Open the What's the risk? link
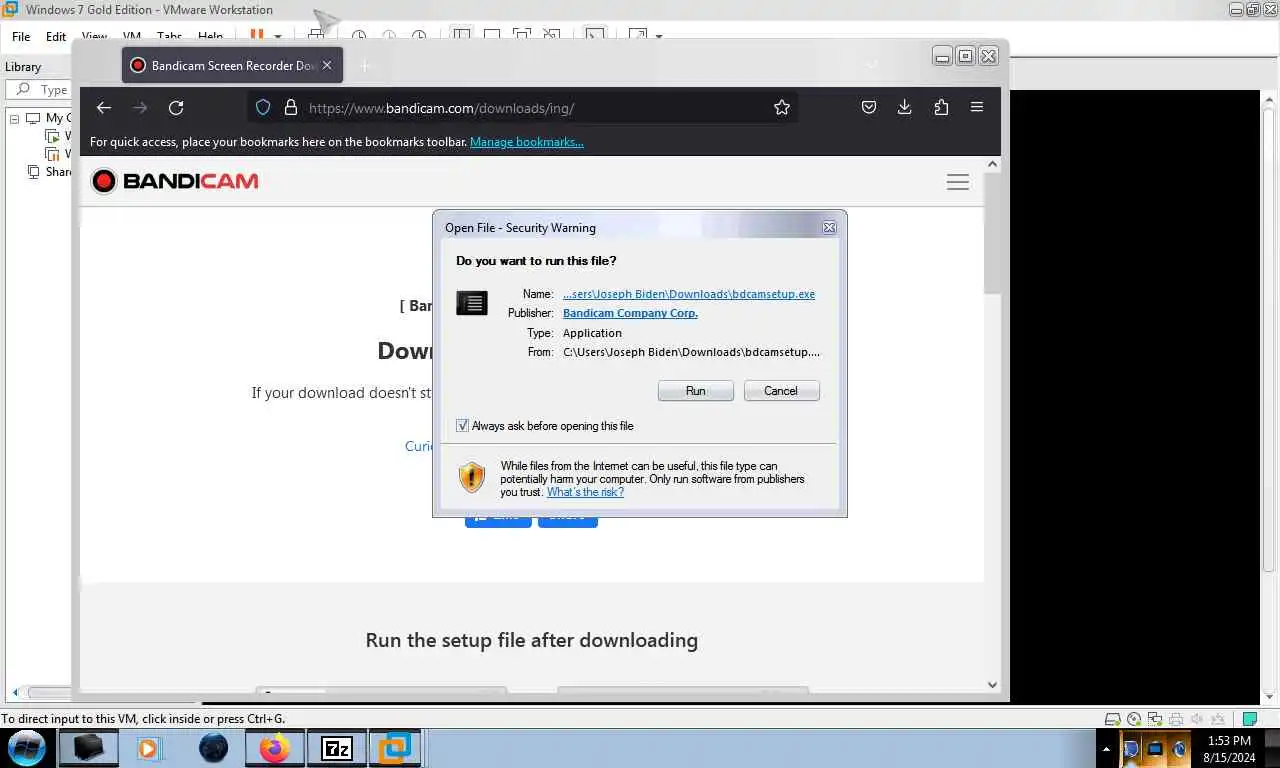The image size is (1280, 768). point(585,492)
